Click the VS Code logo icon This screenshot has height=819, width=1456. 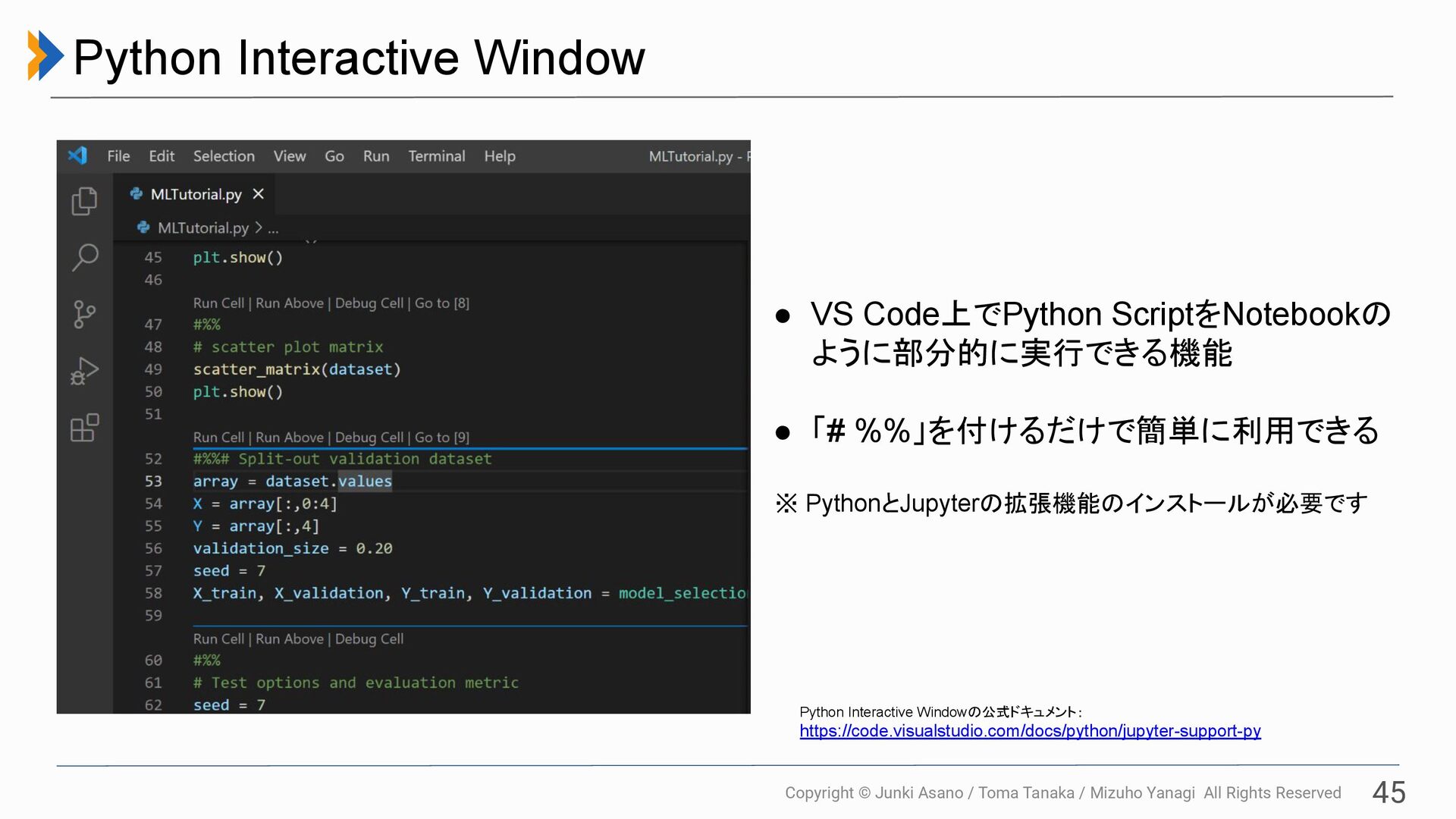point(77,155)
